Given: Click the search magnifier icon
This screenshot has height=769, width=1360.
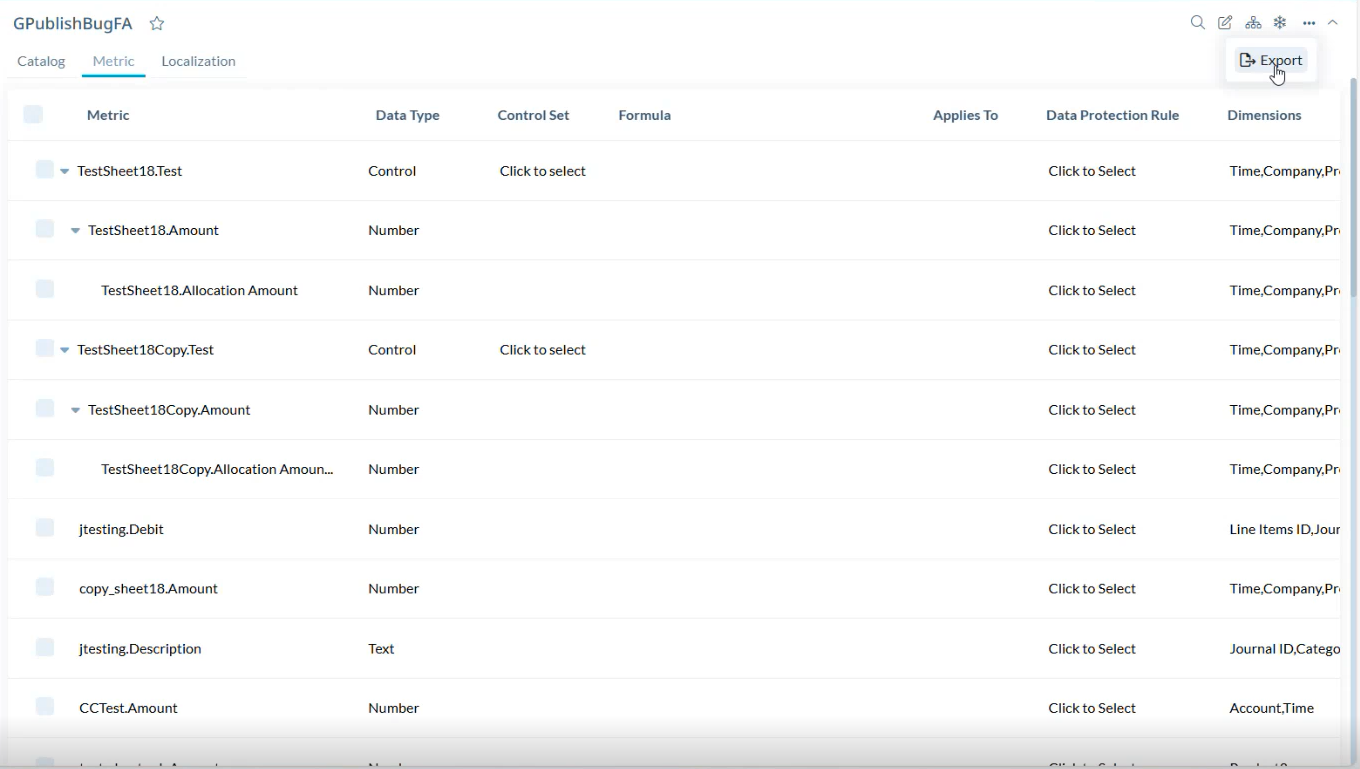Looking at the screenshot, I should (1197, 23).
